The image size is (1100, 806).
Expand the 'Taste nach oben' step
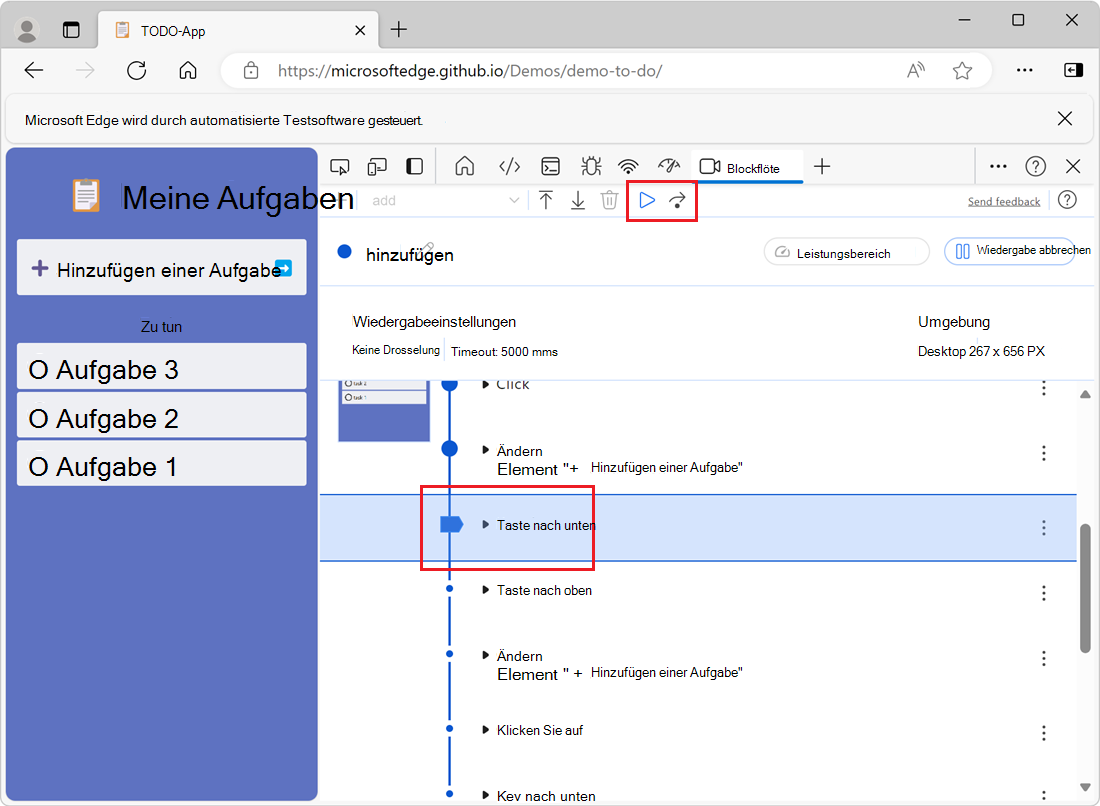click(486, 590)
